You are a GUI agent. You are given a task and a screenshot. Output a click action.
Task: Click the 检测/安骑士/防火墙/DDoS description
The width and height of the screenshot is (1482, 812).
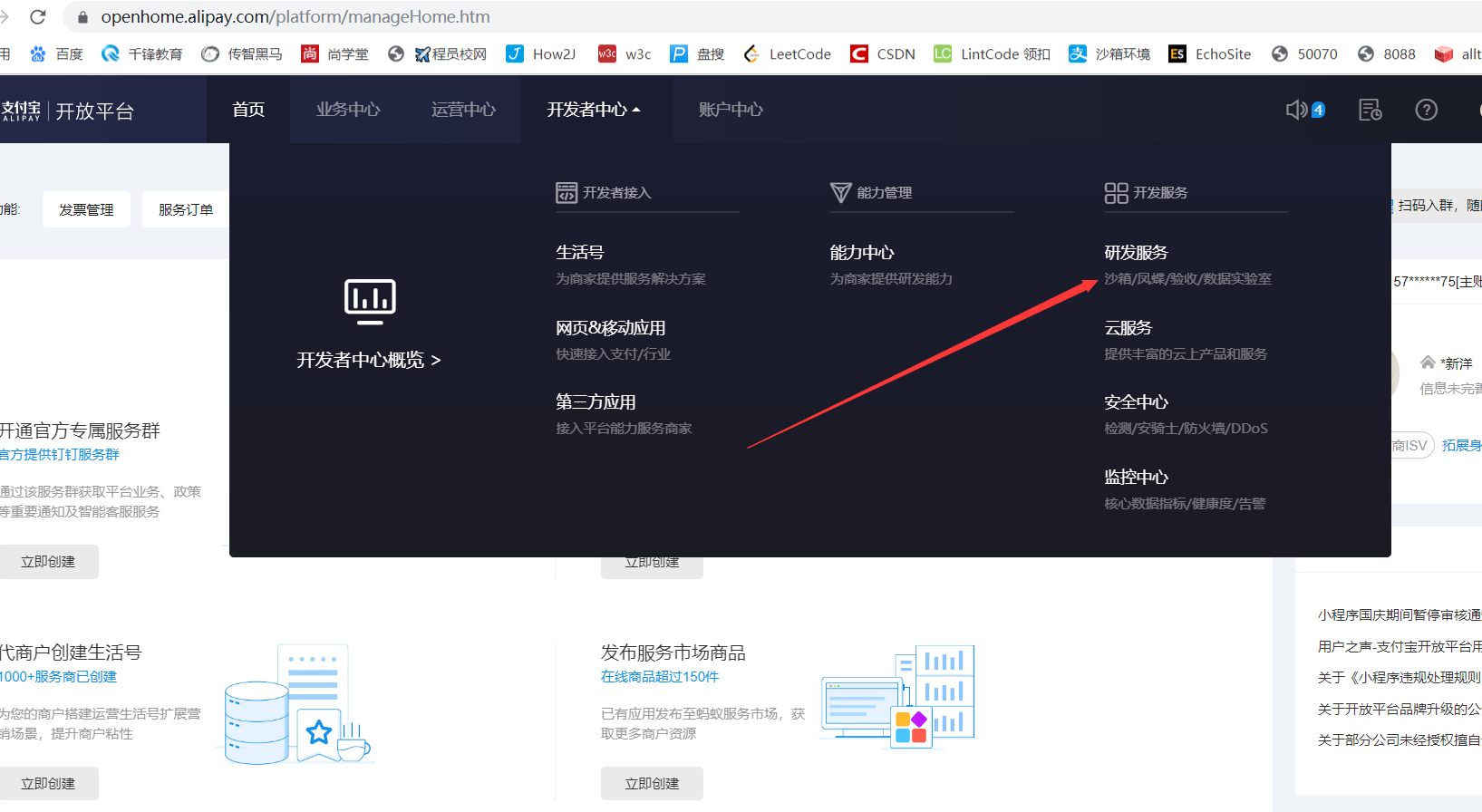tap(1186, 429)
